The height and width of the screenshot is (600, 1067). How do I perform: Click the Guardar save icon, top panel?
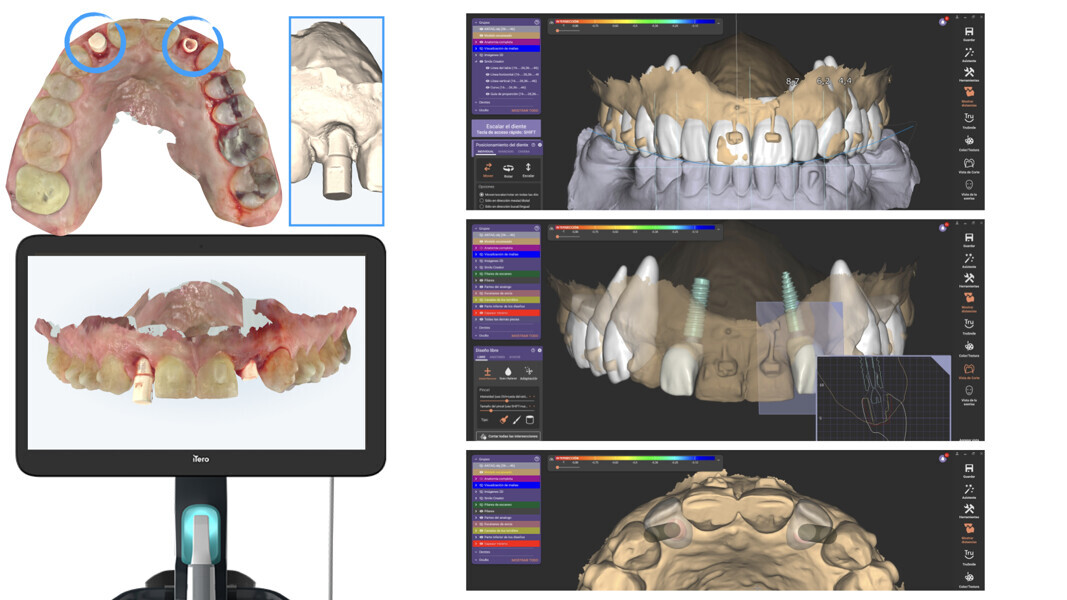(x=968, y=32)
